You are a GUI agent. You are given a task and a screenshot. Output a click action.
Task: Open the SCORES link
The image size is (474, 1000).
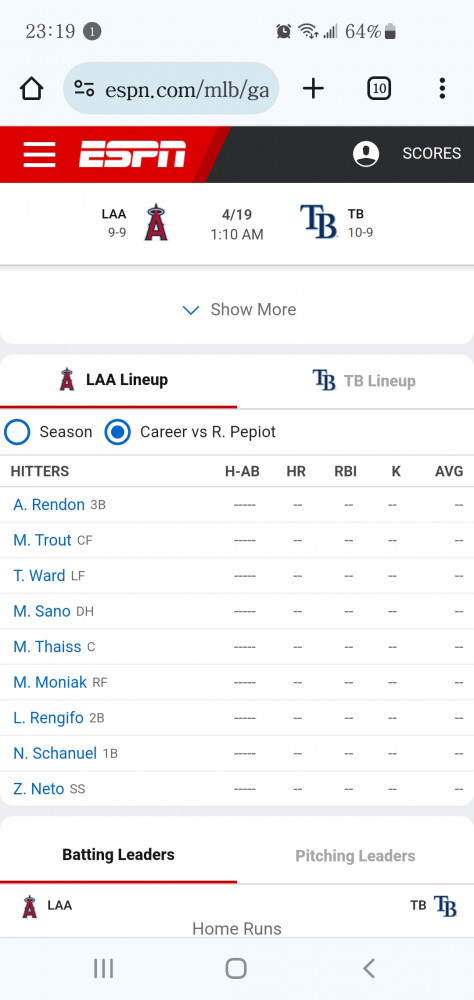pyautogui.click(x=431, y=154)
